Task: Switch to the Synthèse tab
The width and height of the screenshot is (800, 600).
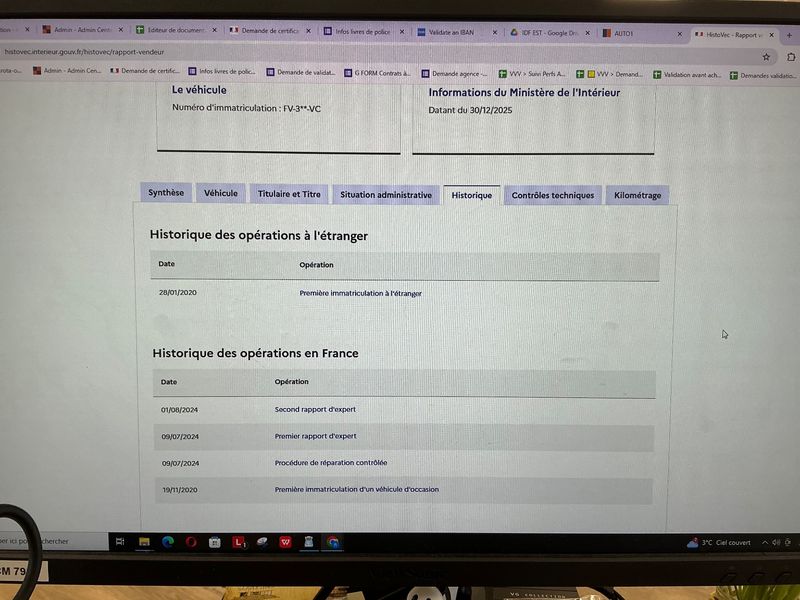Action: (166, 193)
